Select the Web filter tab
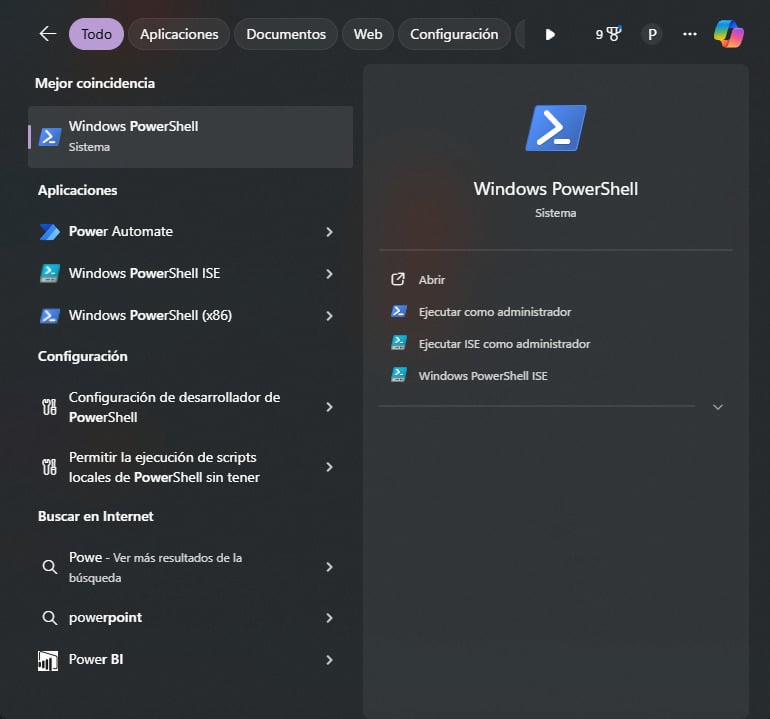This screenshot has height=719, width=770. (368, 34)
